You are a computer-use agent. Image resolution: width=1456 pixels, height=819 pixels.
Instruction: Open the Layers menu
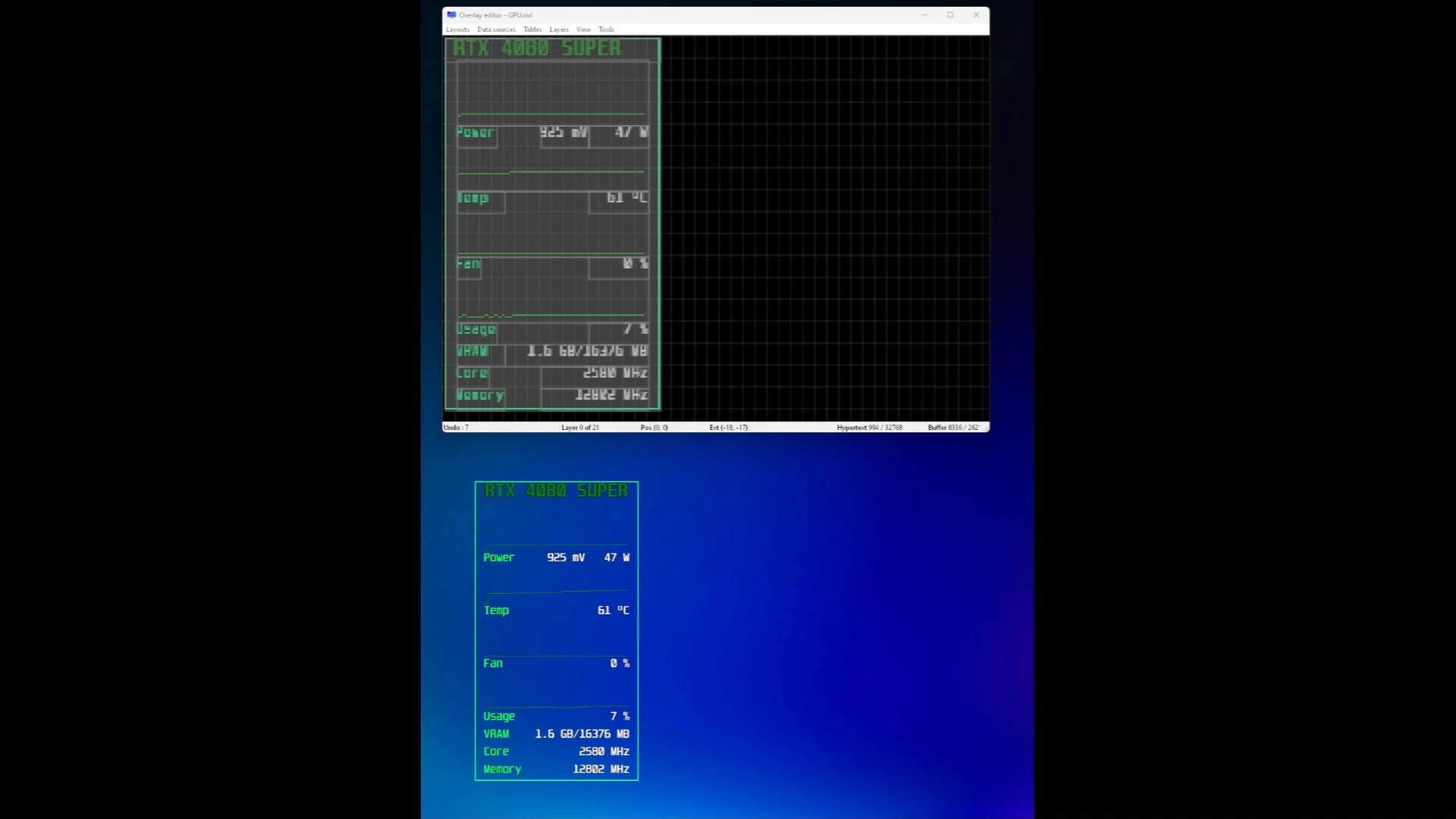[559, 30]
